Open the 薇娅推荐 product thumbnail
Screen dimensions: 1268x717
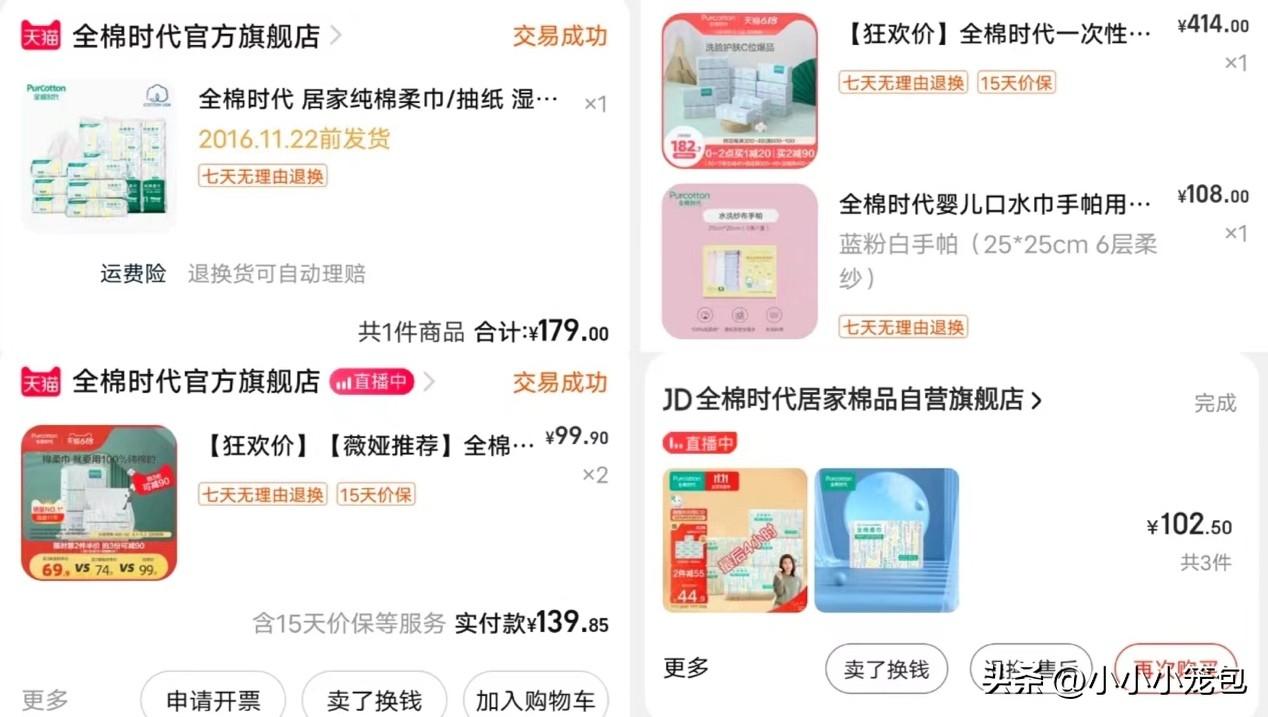tap(99, 503)
